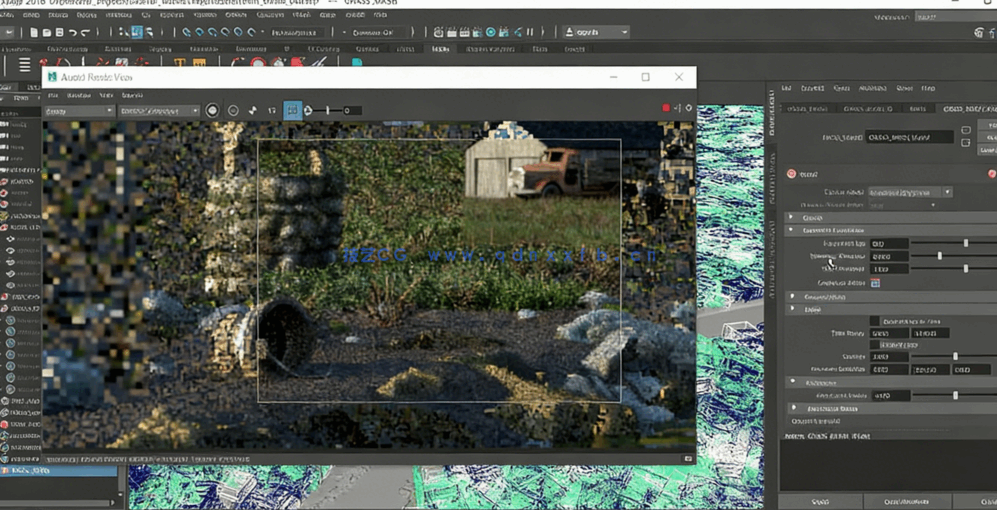The height and width of the screenshot is (510, 997).
Task: Click the red circular node icon in Attribute Editor
Action: (x=791, y=173)
